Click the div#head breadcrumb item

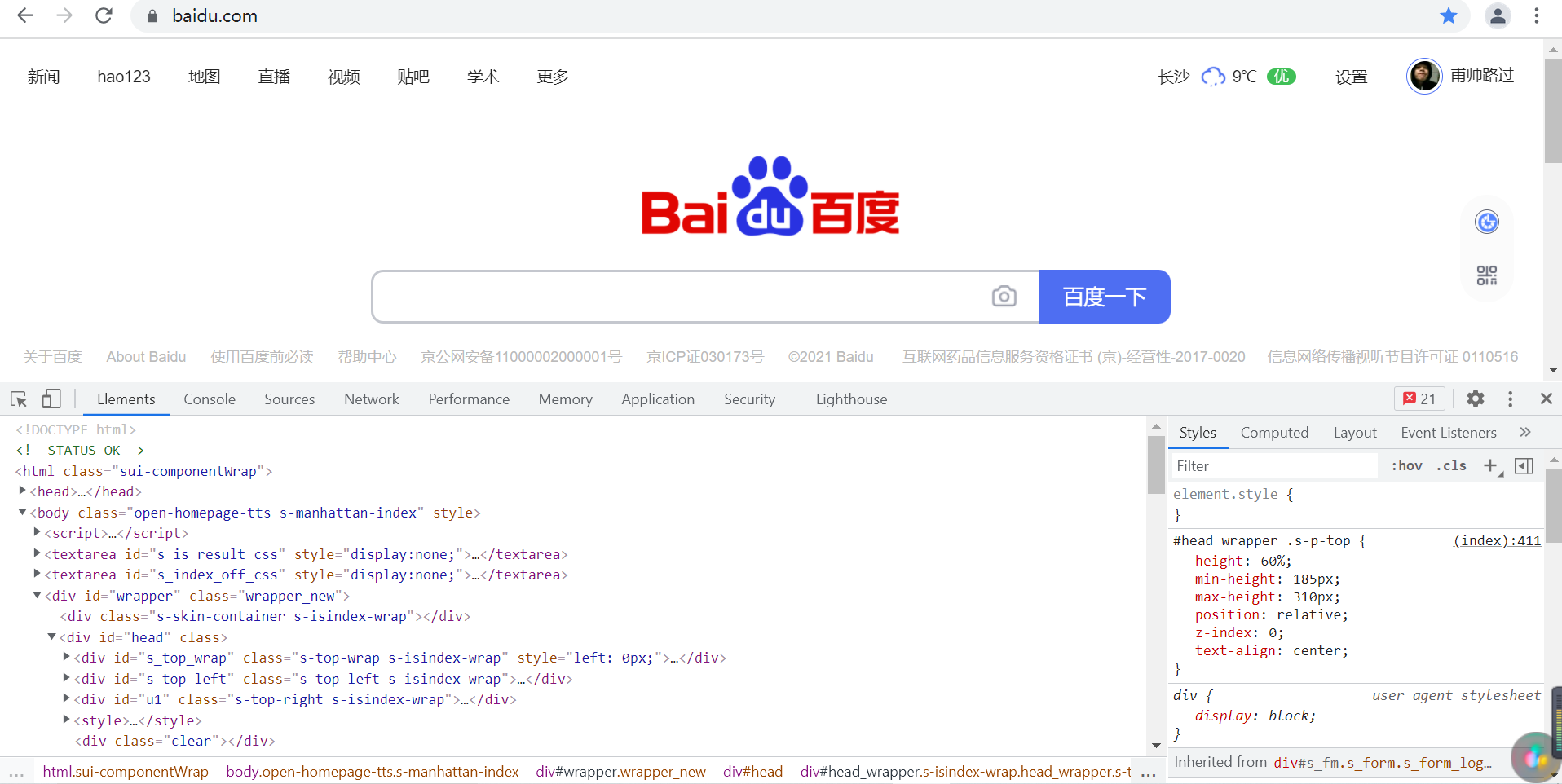click(752, 771)
